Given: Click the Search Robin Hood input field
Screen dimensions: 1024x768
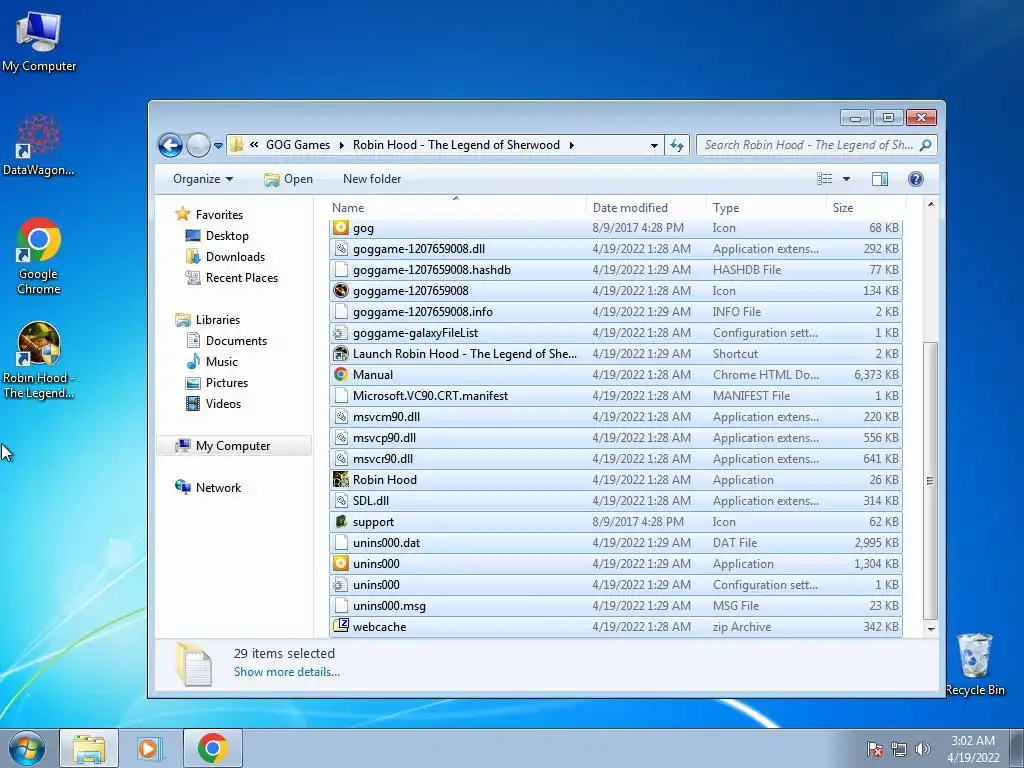Looking at the screenshot, I should pyautogui.click(x=808, y=145).
